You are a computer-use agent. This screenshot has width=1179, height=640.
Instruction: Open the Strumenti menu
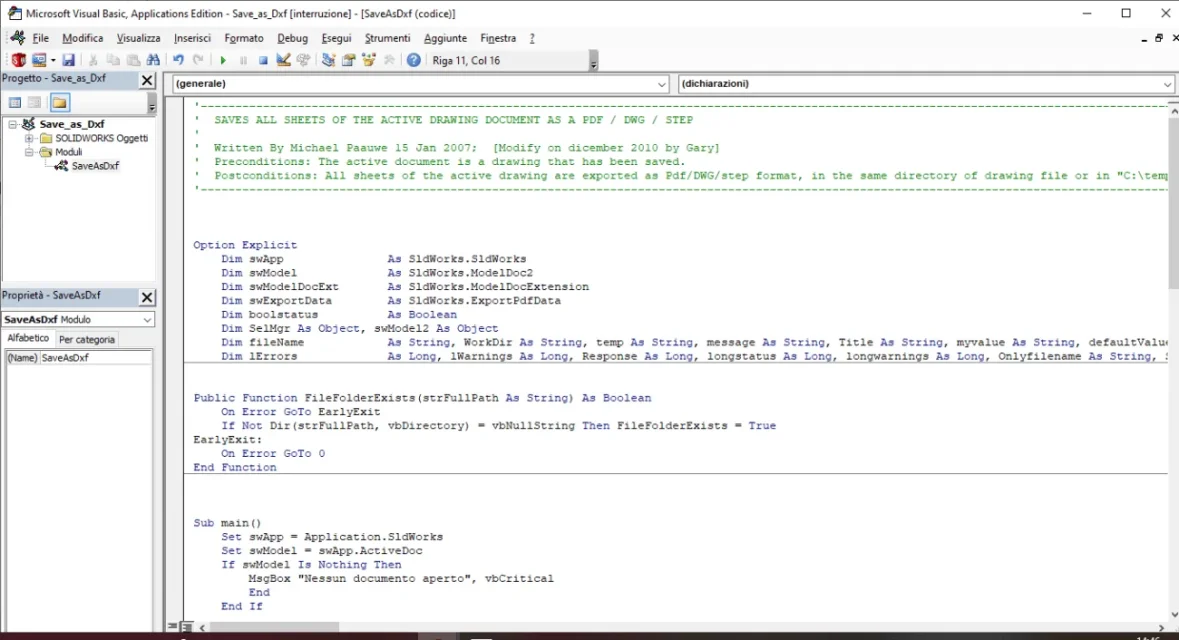pyautogui.click(x=387, y=38)
